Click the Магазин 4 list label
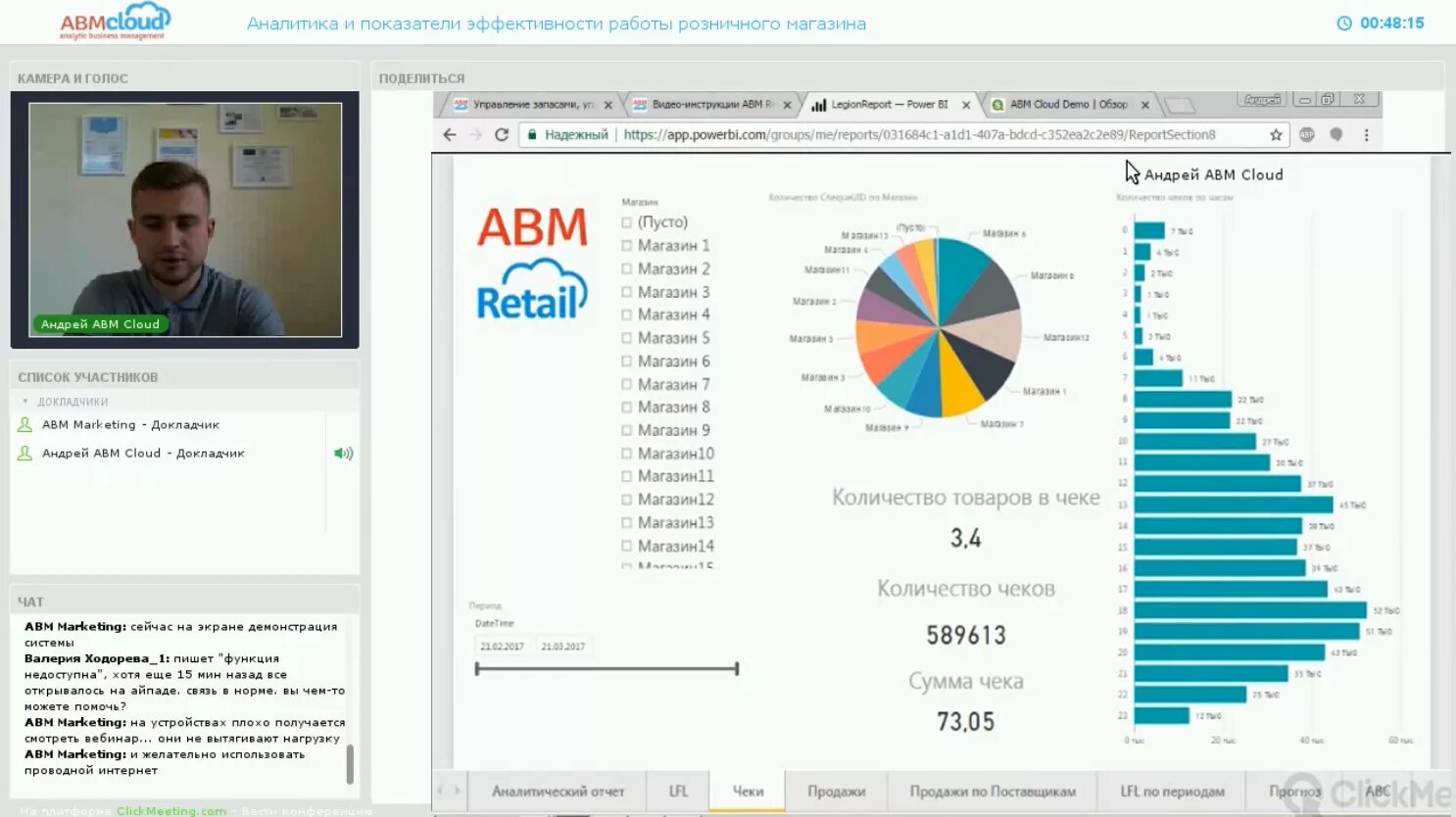Viewport: 1456px width, 817px height. coord(674,314)
